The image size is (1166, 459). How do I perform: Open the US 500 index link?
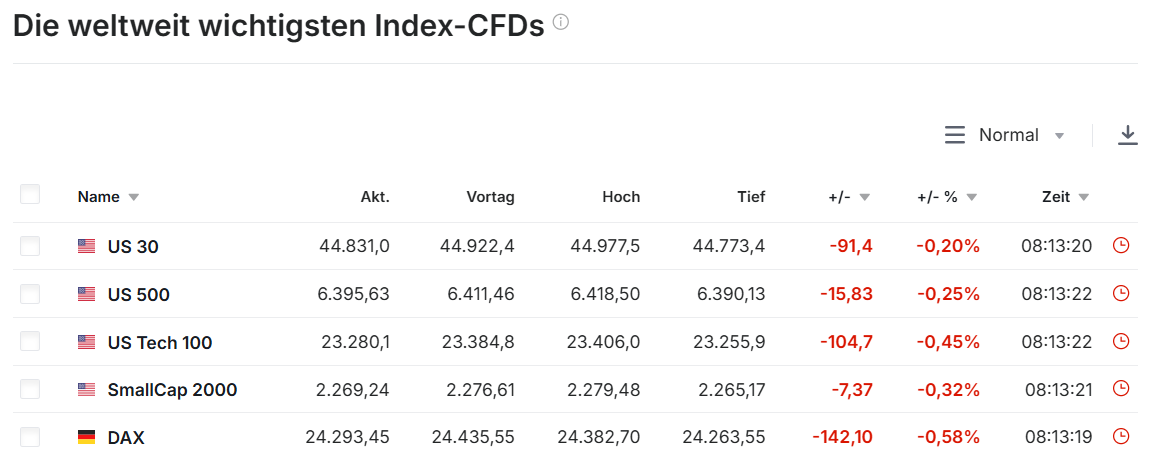(x=138, y=295)
